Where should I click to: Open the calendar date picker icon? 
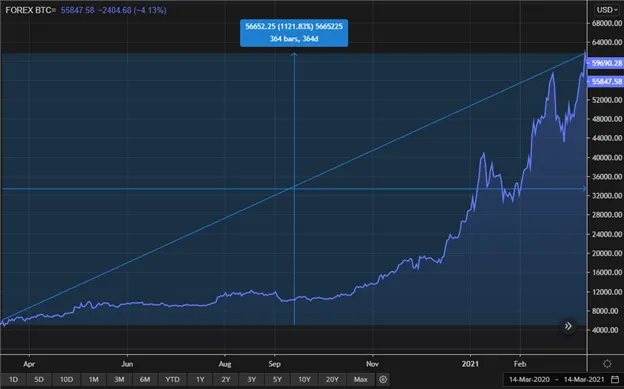pyautogui.click(x=614, y=379)
